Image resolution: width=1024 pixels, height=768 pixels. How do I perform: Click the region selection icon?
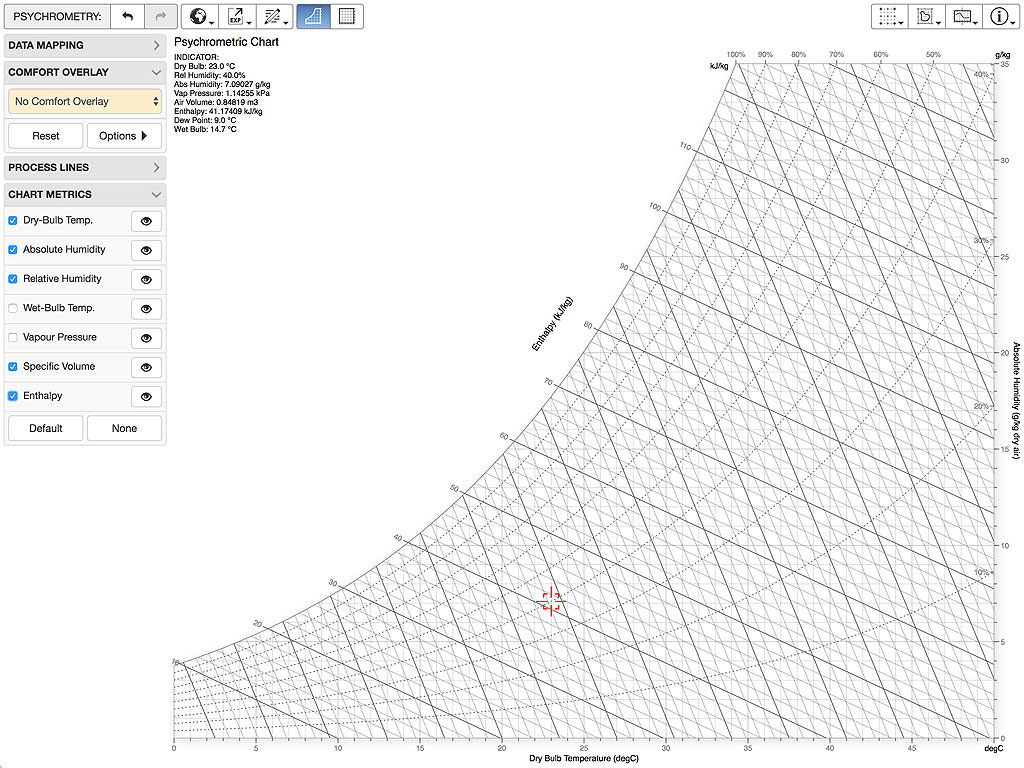923,16
